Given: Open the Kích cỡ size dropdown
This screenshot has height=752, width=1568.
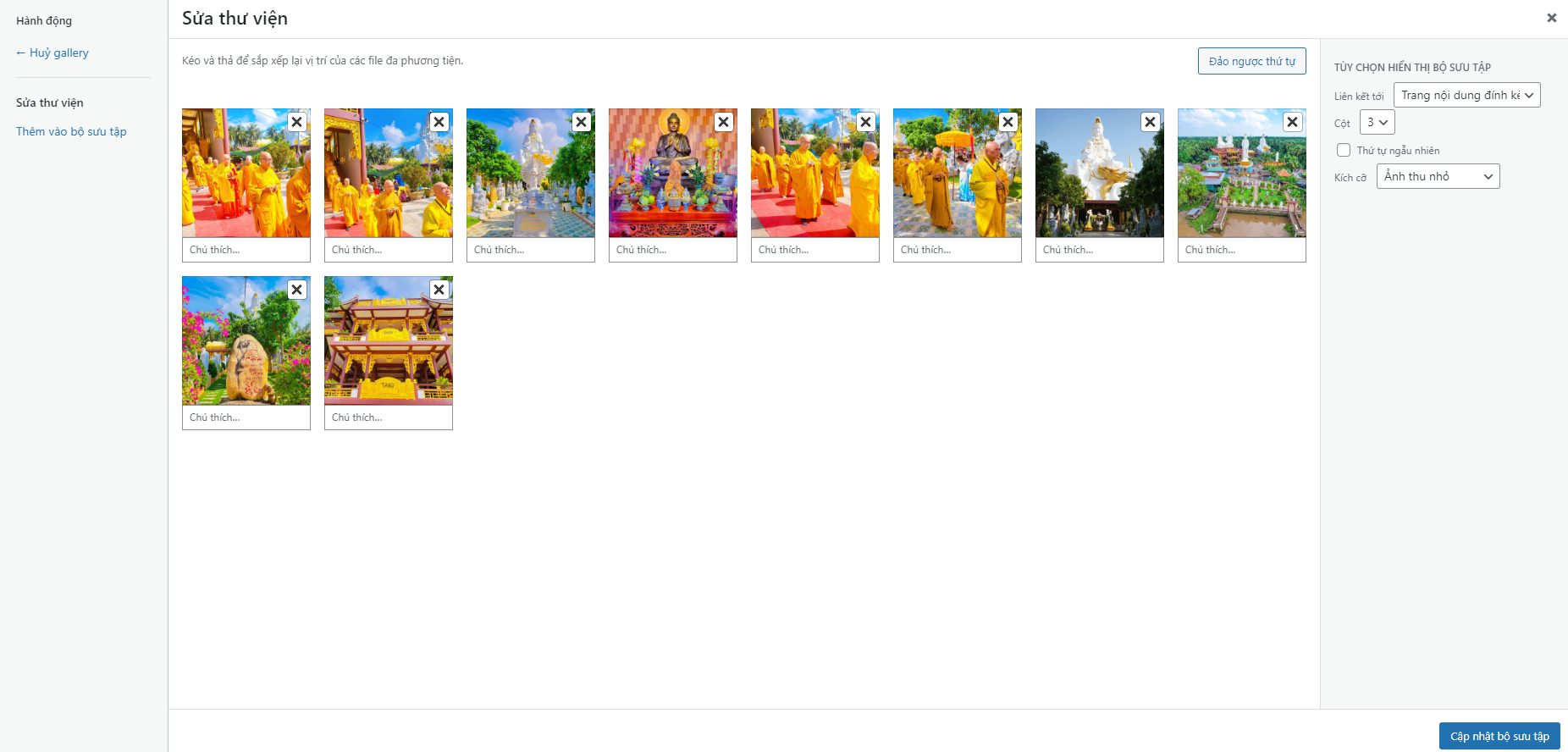Looking at the screenshot, I should tap(1438, 176).
